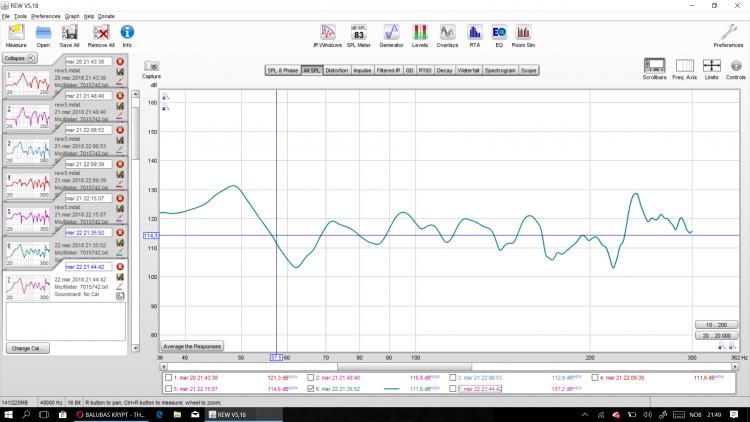
Task: Select measurement 6 thumbnail
Action: click(x=28, y=254)
